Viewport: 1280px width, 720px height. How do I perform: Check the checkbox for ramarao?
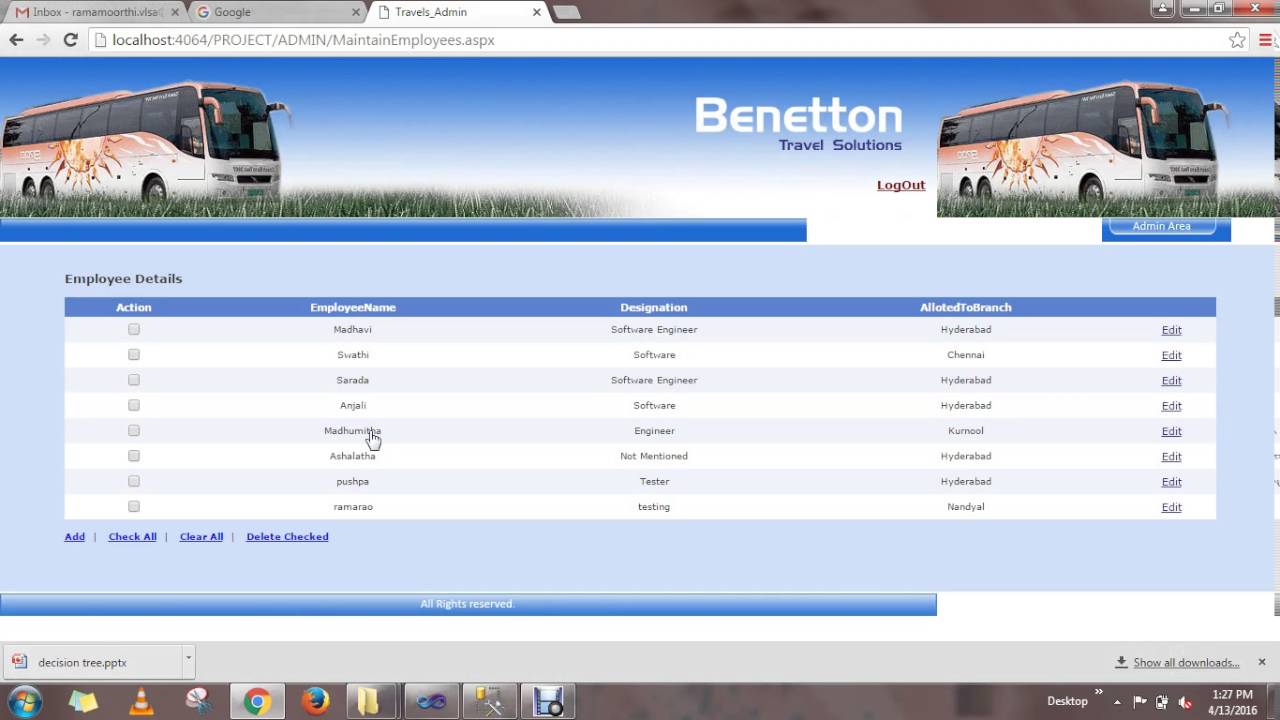click(134, 506)
